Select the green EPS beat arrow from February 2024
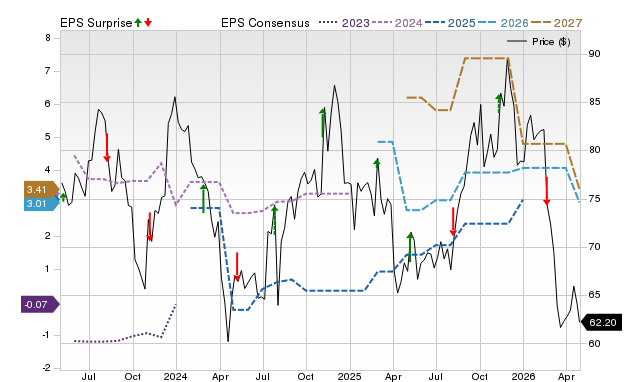Image resolution: width=640 pixels, height=382 pixels. tap(203, 199)
